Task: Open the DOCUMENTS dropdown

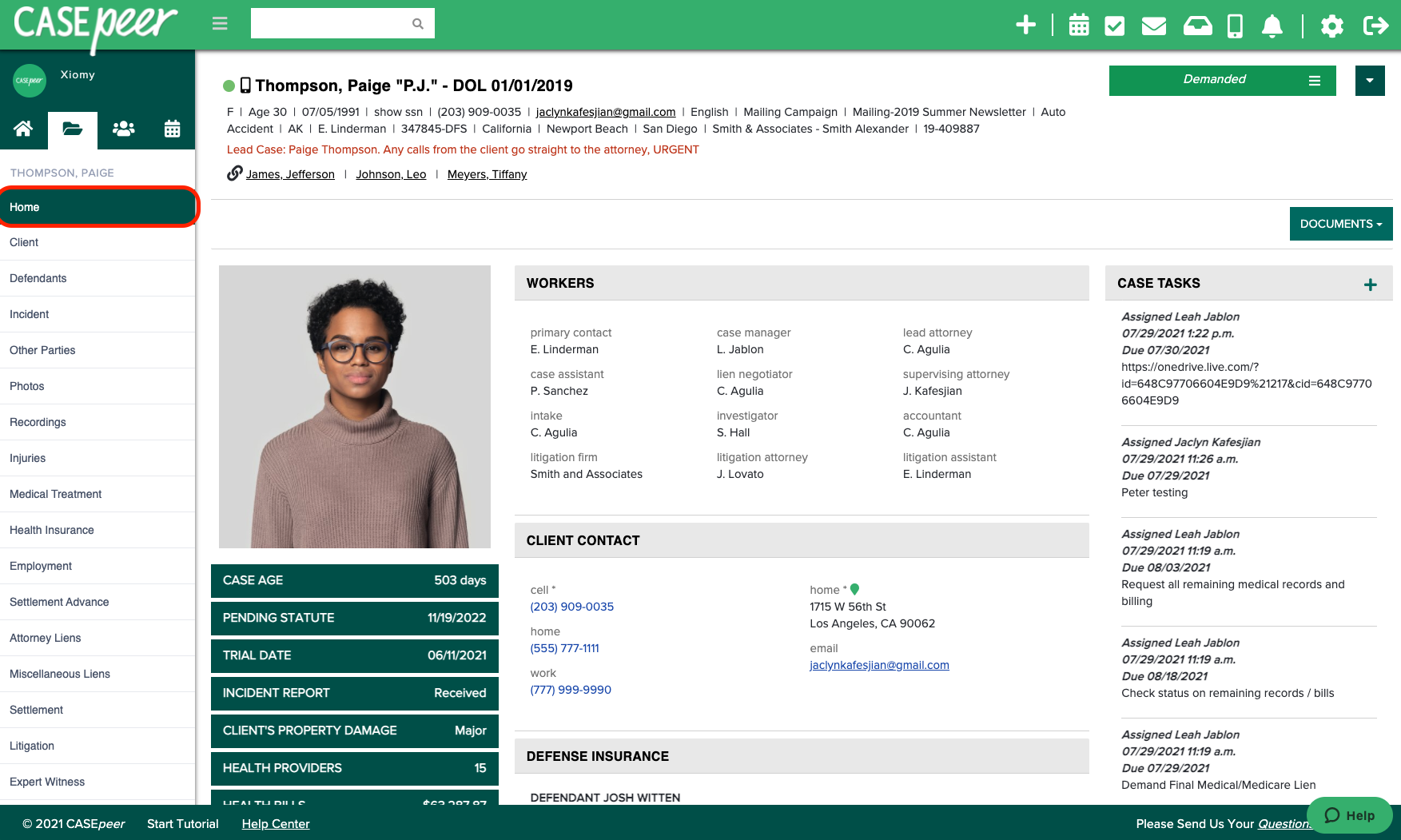Action: pos(1340,224)
